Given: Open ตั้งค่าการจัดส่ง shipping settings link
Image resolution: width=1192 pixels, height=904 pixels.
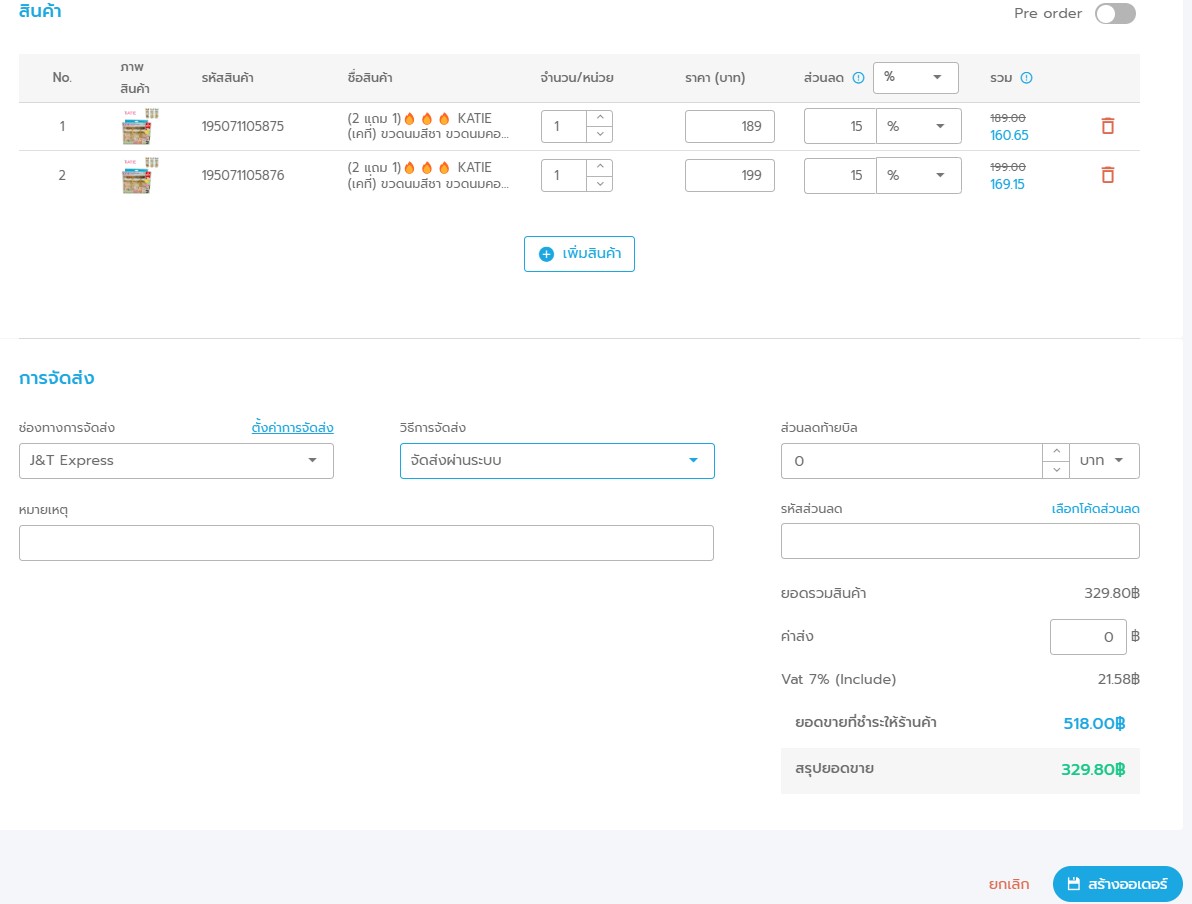Looking at the screenshot, I should pyautogui.click(x=292, y=428).
